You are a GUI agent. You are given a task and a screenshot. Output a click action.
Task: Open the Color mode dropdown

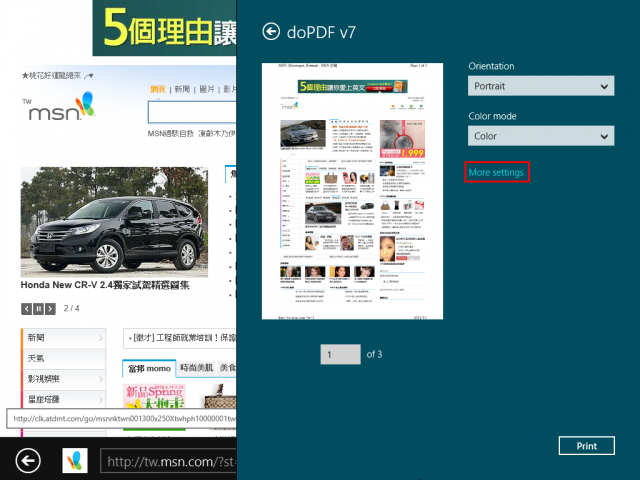[x=541, y=136]
